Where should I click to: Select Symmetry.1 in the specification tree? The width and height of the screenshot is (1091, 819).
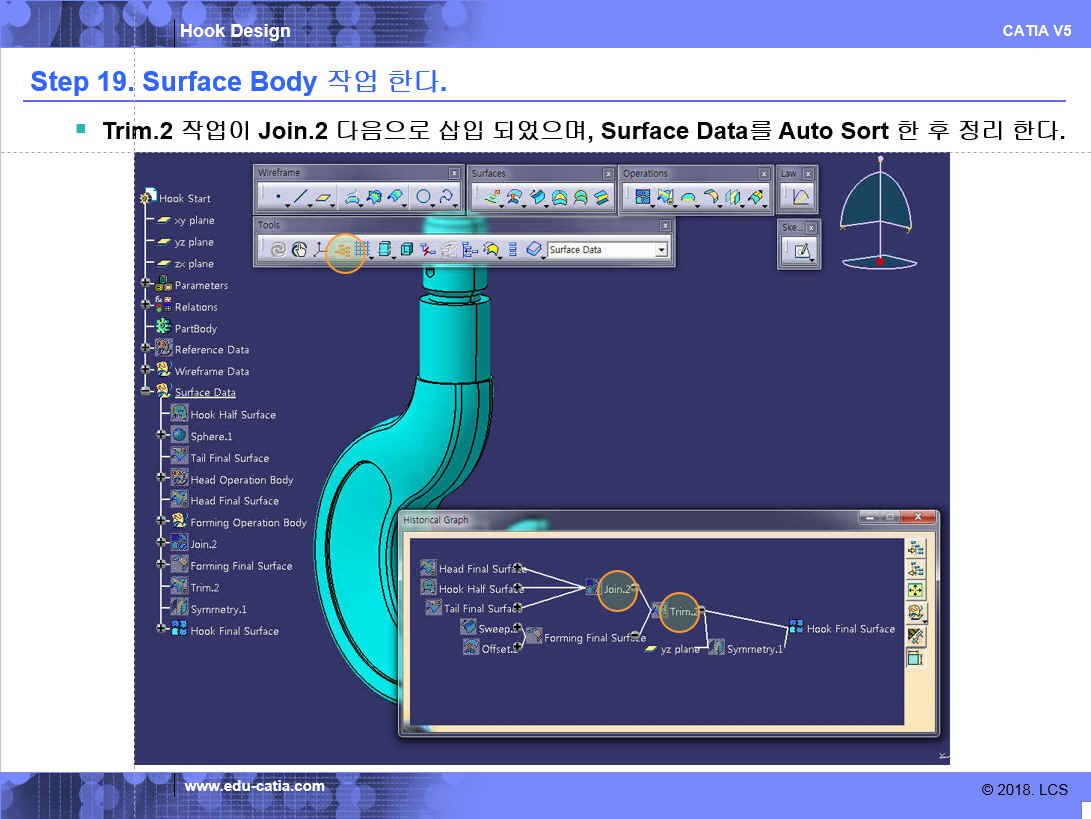point(218,609)
